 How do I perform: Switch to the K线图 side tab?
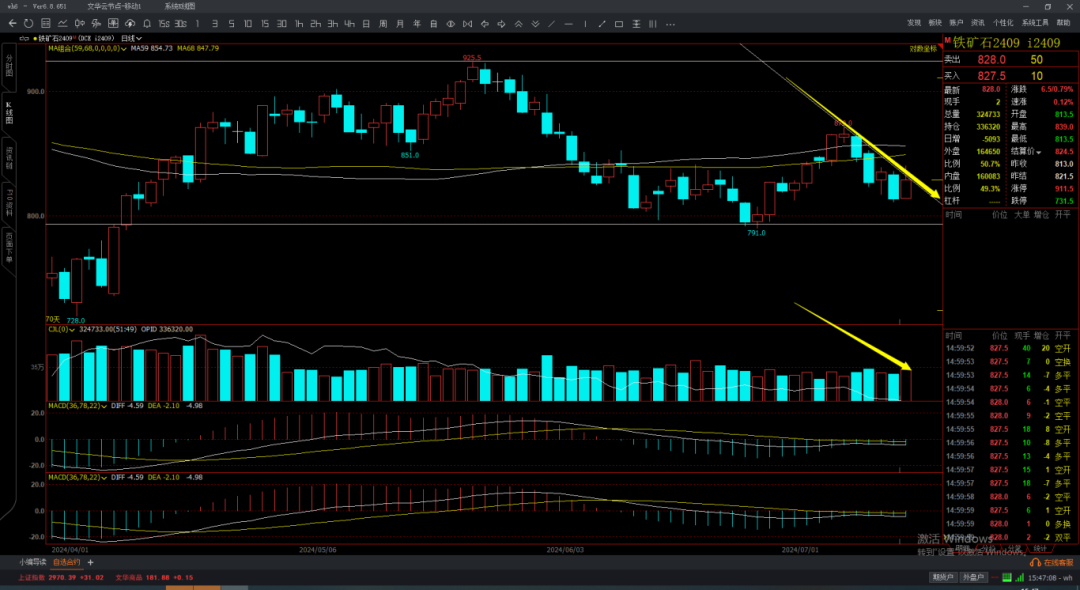pos(9,112)
